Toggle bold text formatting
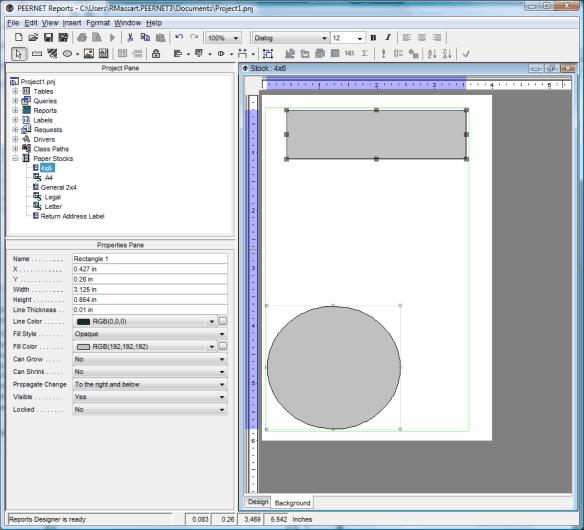Screen dimensions: 584x530 pos(373,38)
